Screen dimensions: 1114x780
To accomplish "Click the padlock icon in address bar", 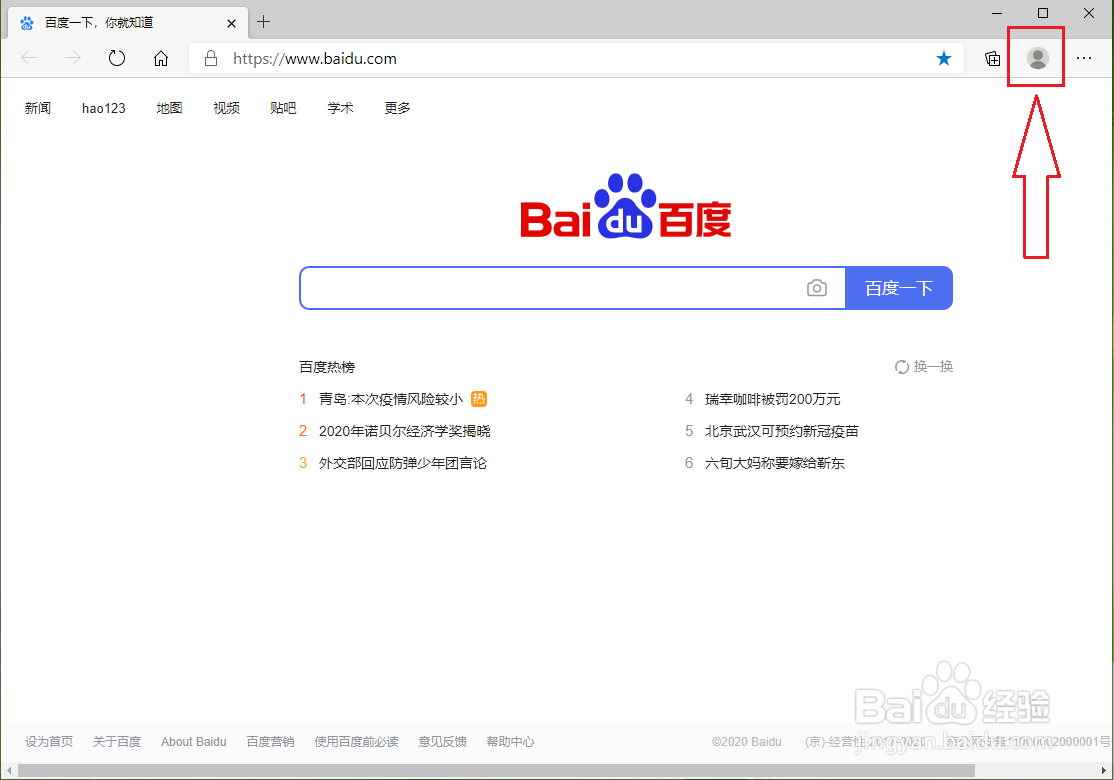I will point(210,58).
